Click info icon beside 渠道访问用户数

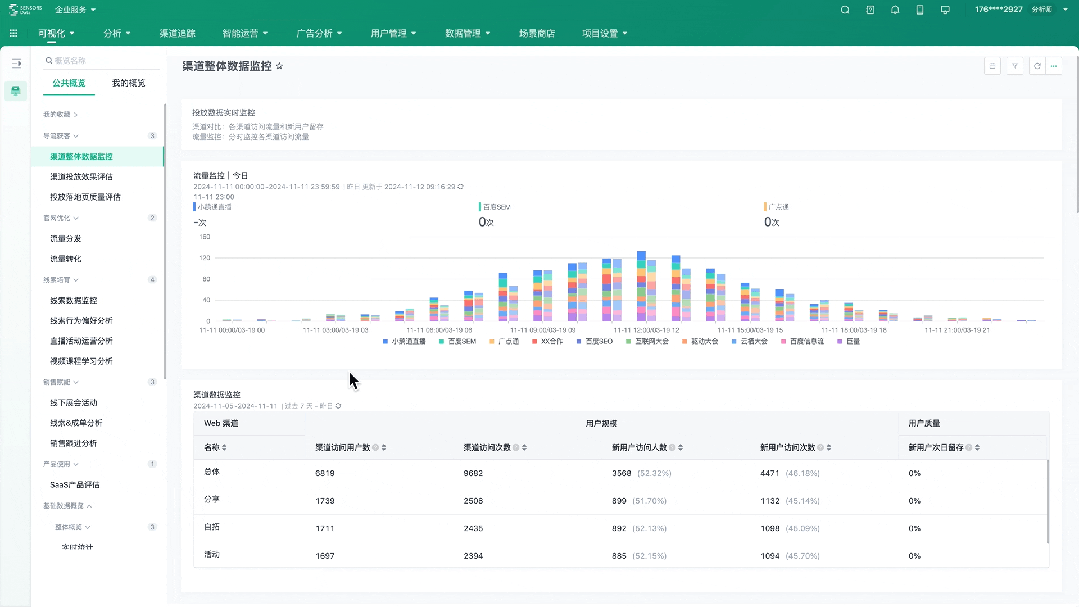coord(376,447)
